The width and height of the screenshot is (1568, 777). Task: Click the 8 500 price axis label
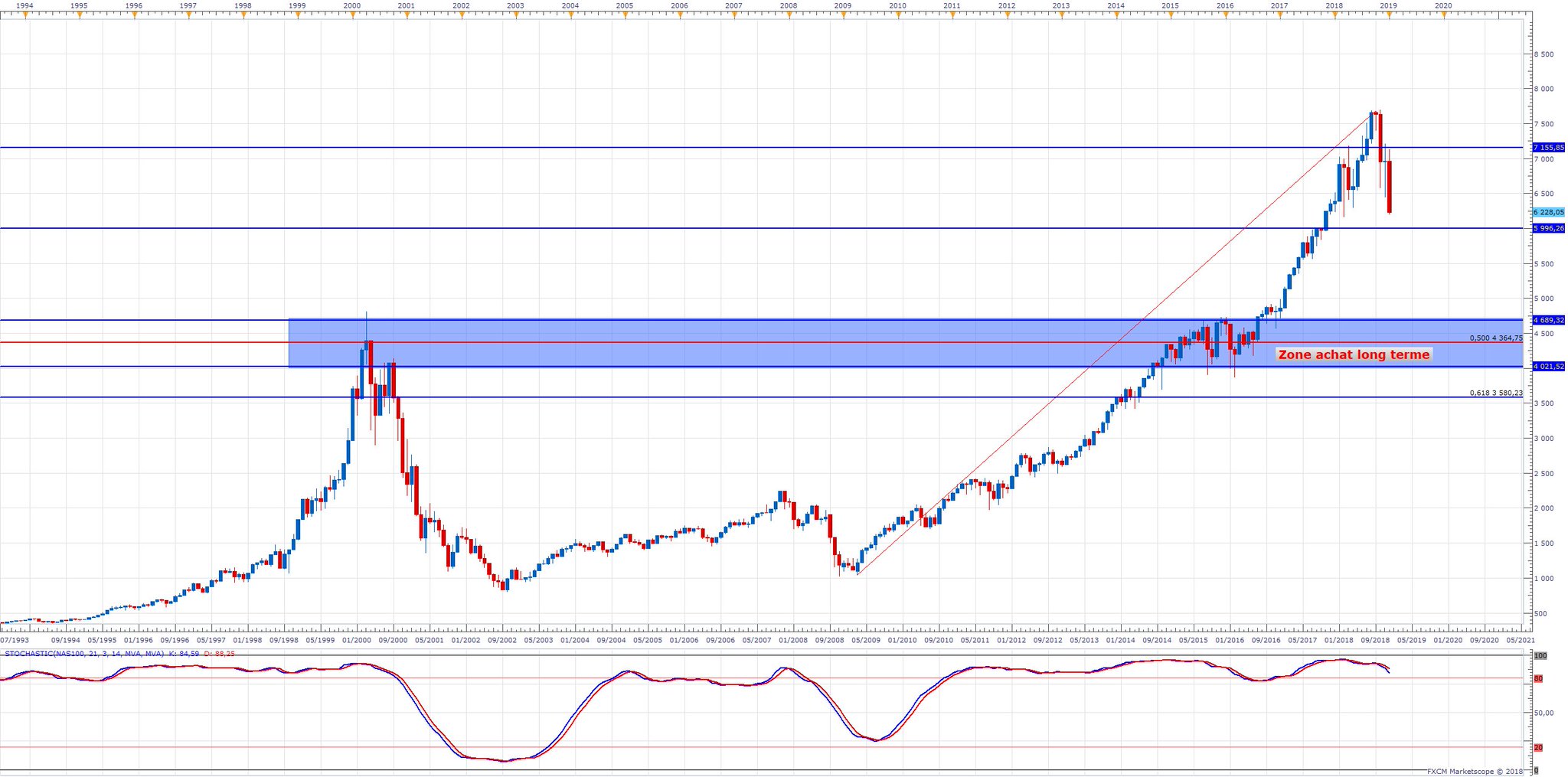tap(1543, 54)
